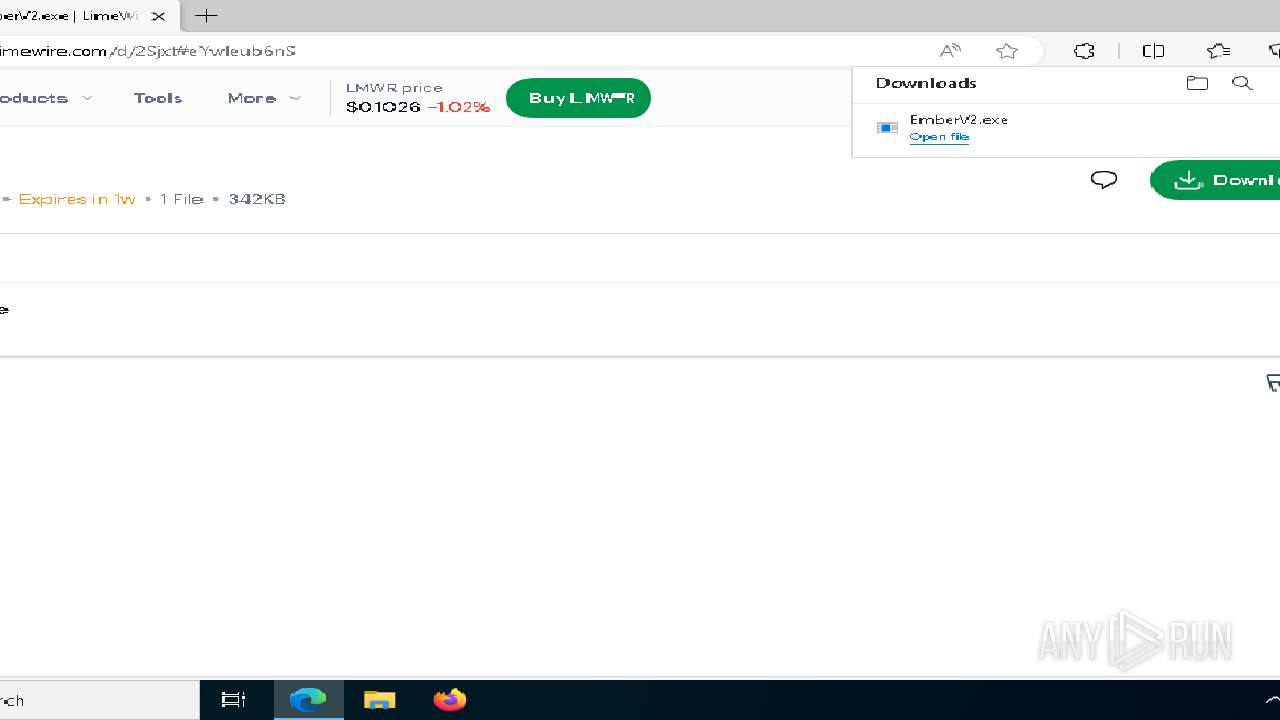
Task: Click the EmberV2.exe file icon
Action: pos(887,128)
